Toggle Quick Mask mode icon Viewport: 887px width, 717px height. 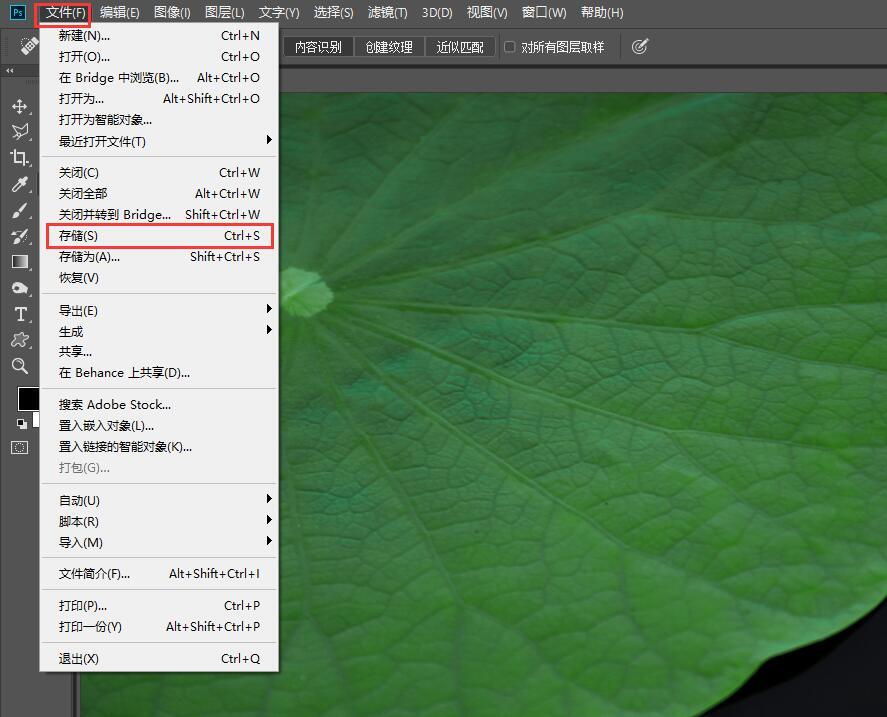click(x=19, y=447)
